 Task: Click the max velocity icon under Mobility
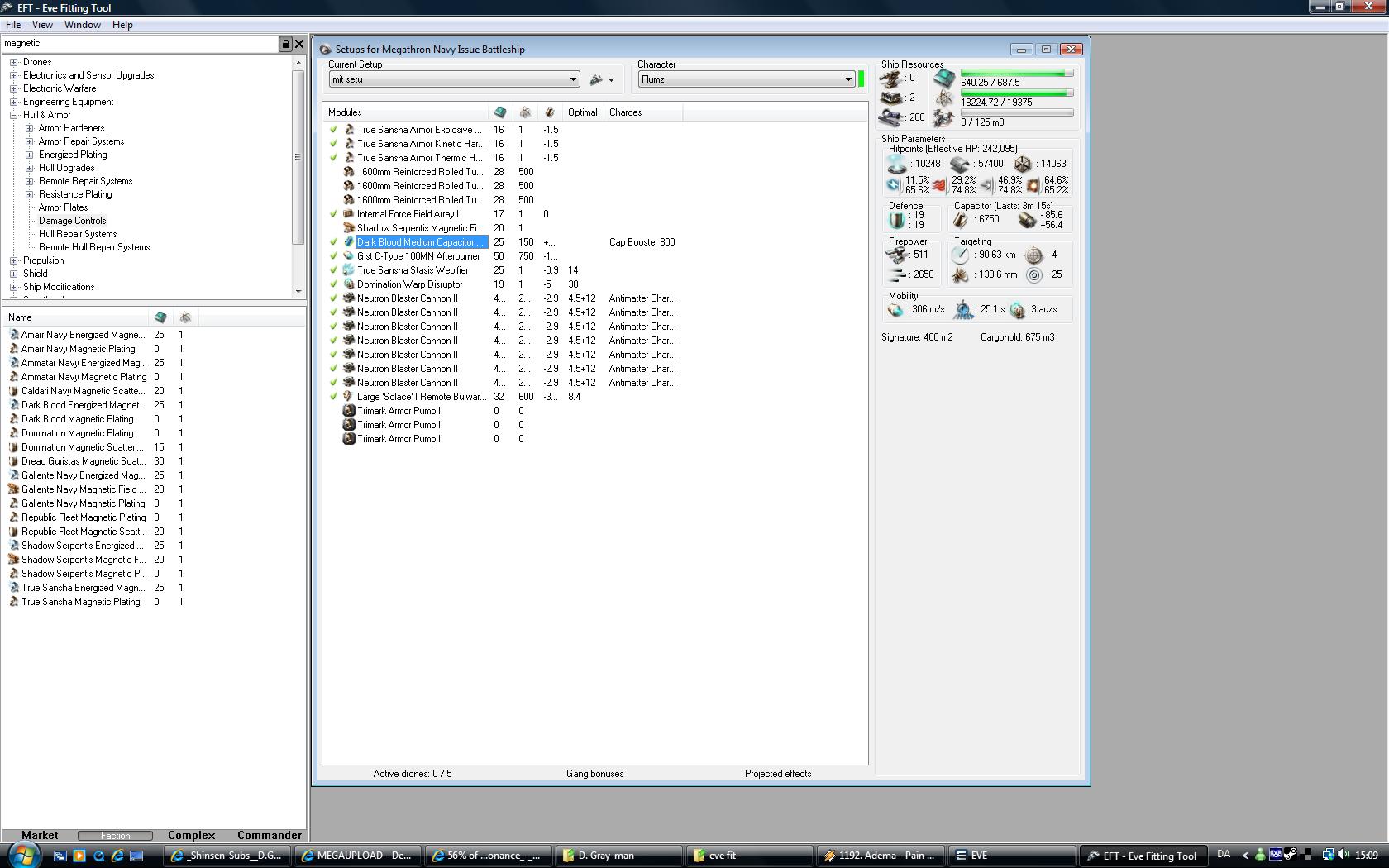(895, 310)
